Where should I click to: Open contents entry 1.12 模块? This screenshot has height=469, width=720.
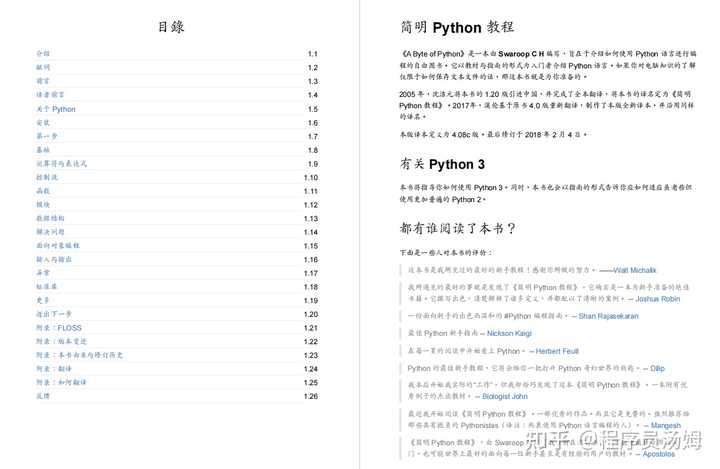pos(43,204)
